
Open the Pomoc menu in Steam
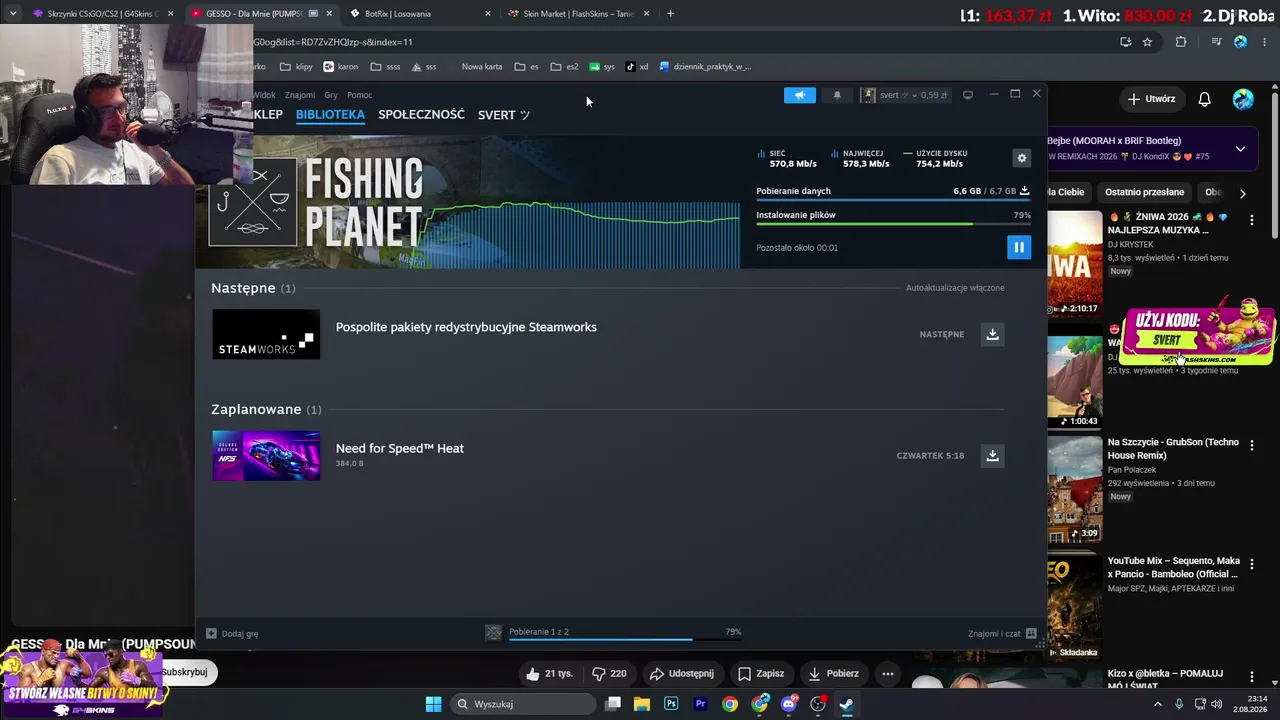[x=360, y=95]
